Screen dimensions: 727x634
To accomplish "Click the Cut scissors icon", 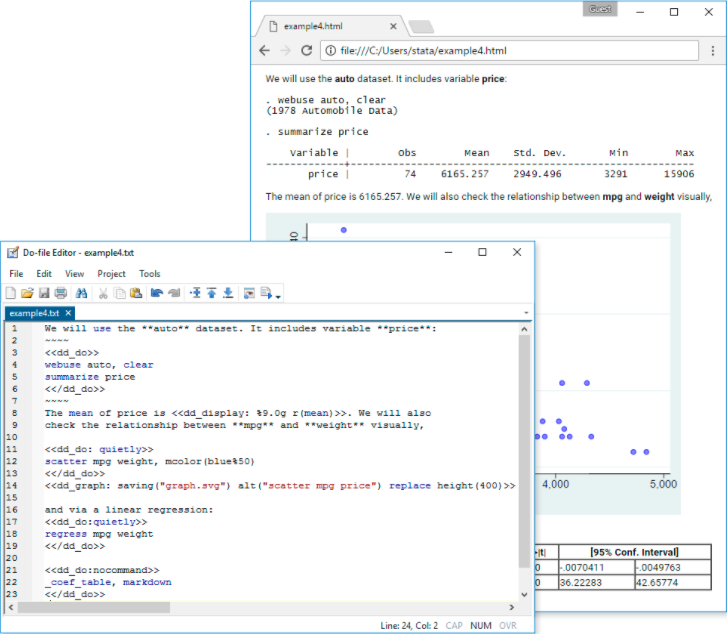I will (103, 293).
